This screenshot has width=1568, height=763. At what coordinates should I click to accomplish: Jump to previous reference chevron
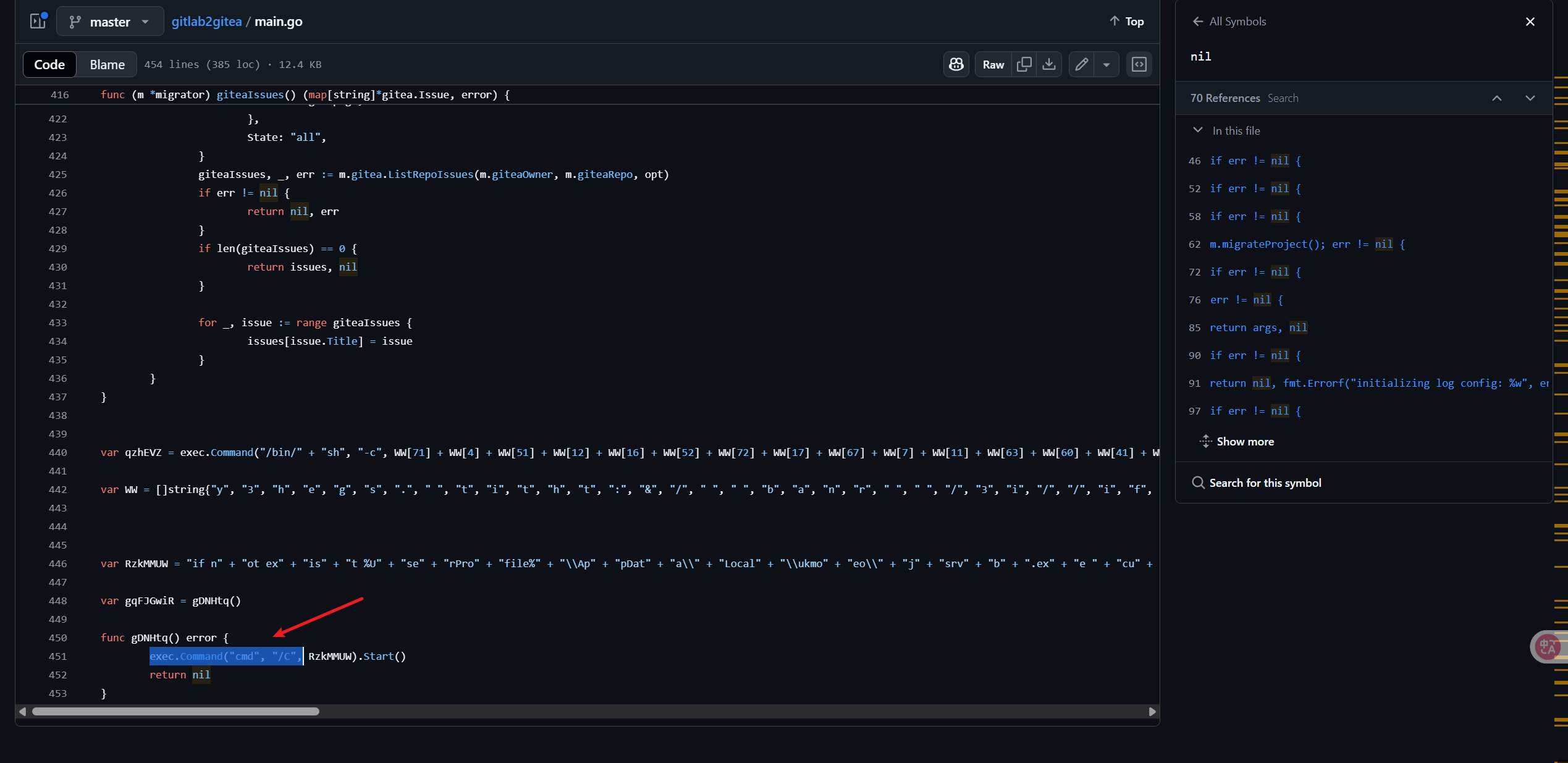[1497, 98]
